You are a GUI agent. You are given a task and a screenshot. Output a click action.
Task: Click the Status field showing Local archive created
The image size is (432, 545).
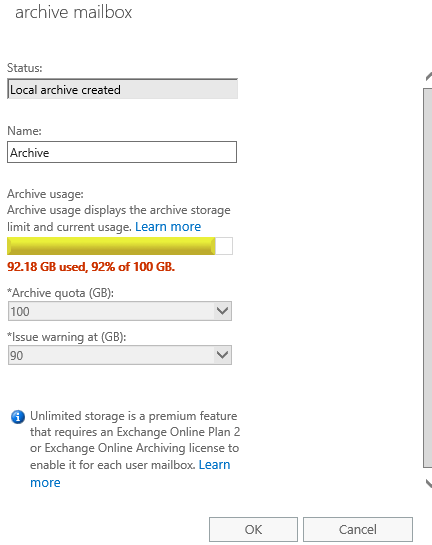(122, 89)
